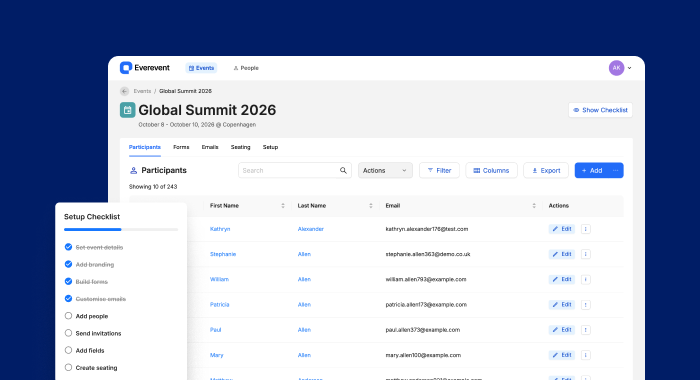Expand the account menu chevron
Screen dimensions: 700x380
(x=629, y=68)
